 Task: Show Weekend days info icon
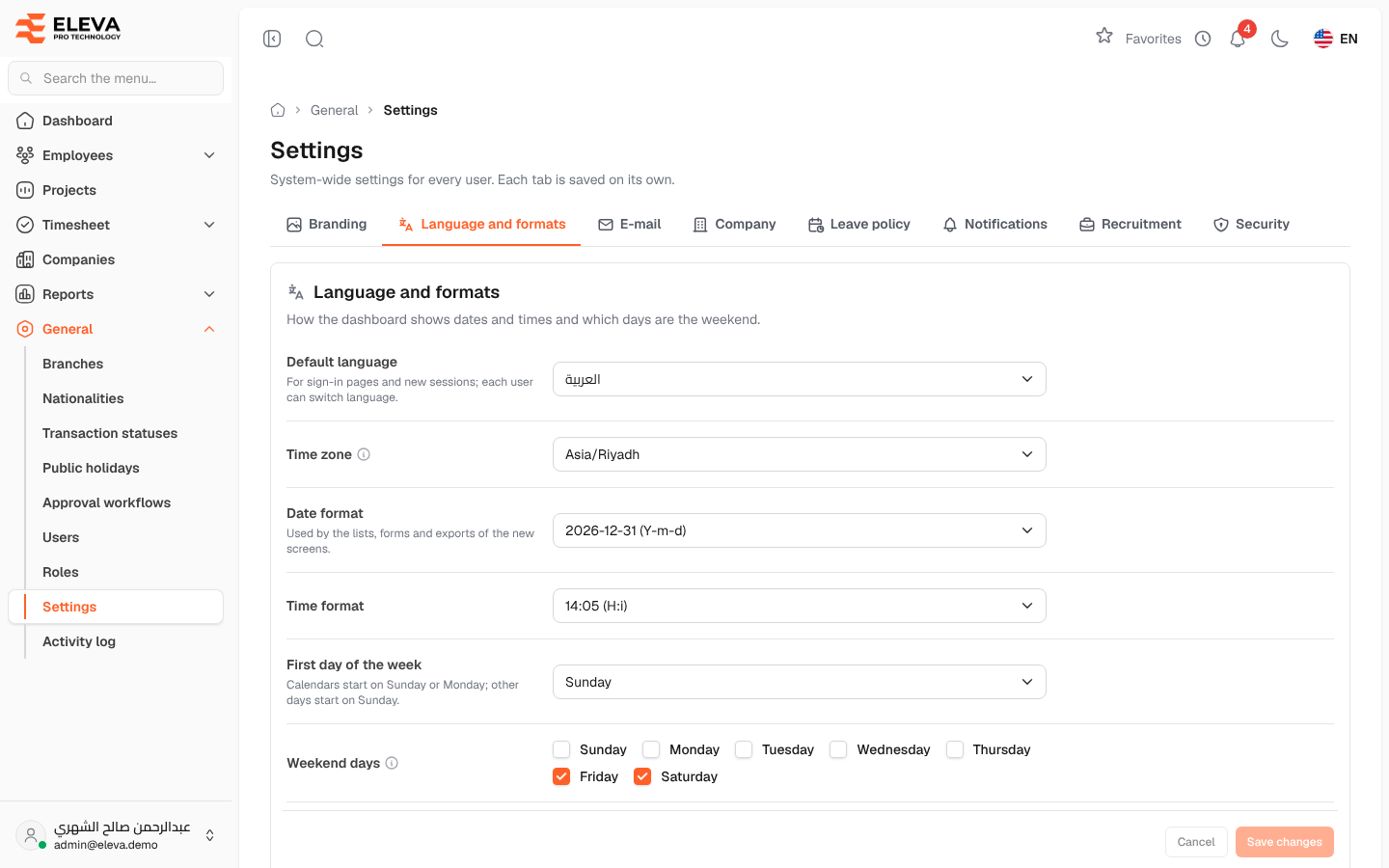coord(392,763)
